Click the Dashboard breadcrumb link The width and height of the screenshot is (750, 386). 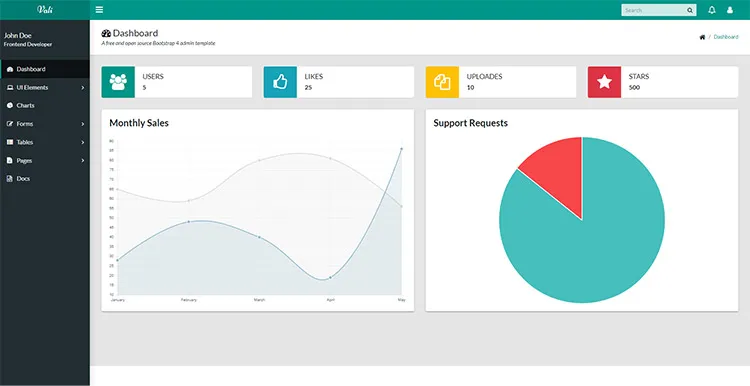click(x=726, y=37)
